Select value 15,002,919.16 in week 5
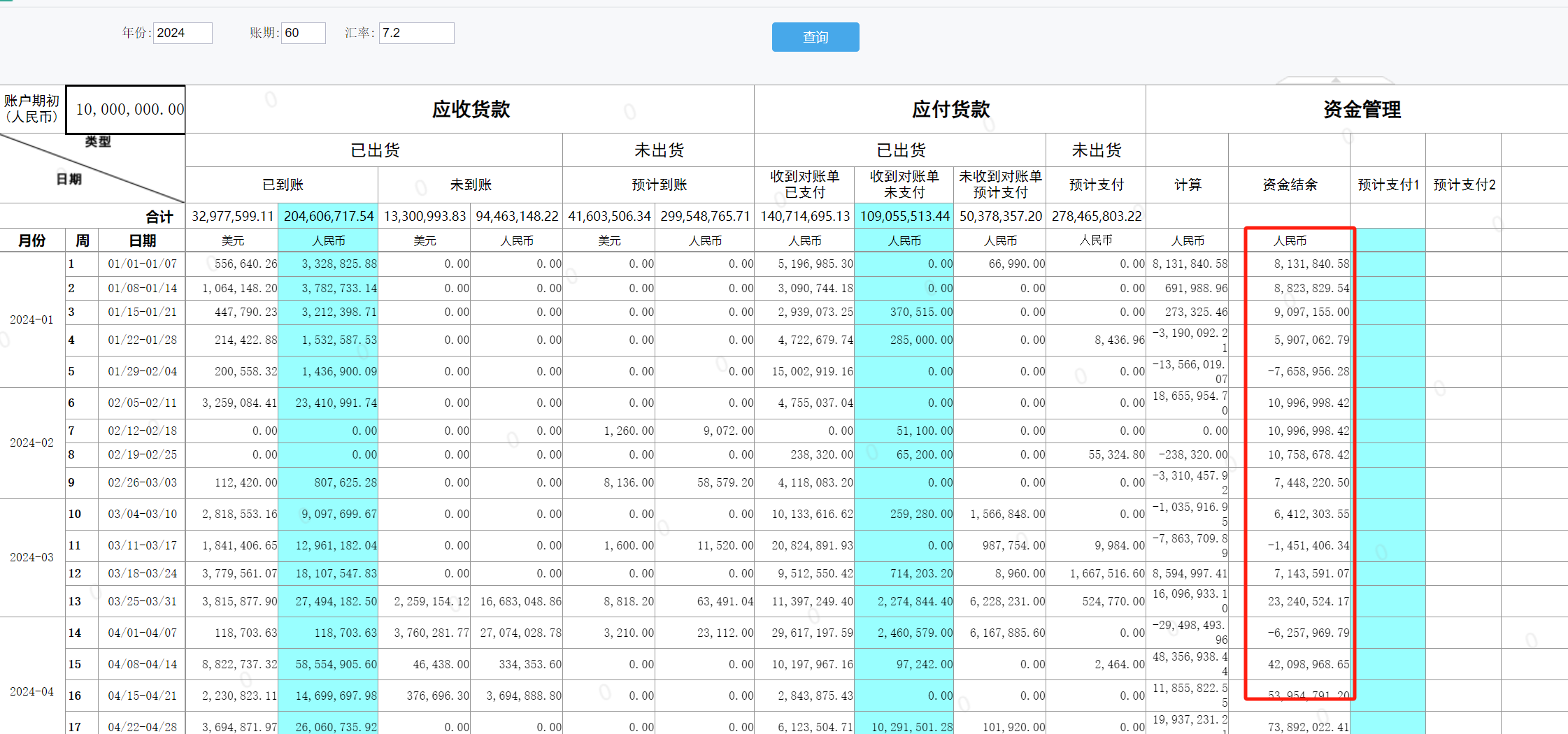This screenshot has width=1568, height=734. (804, 372)
